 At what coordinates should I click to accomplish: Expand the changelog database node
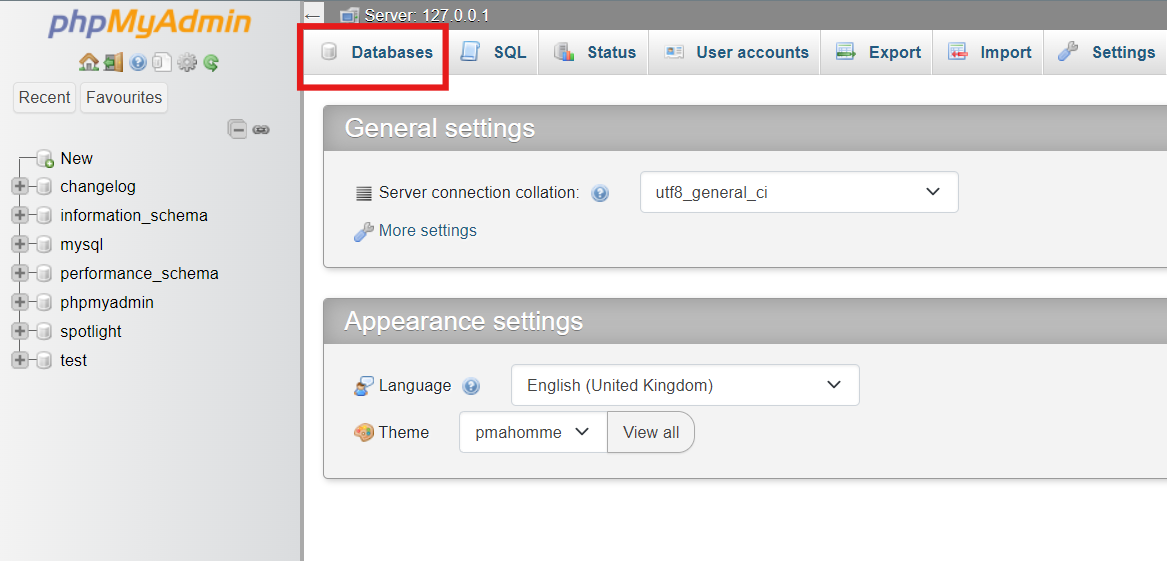[20, 187]
